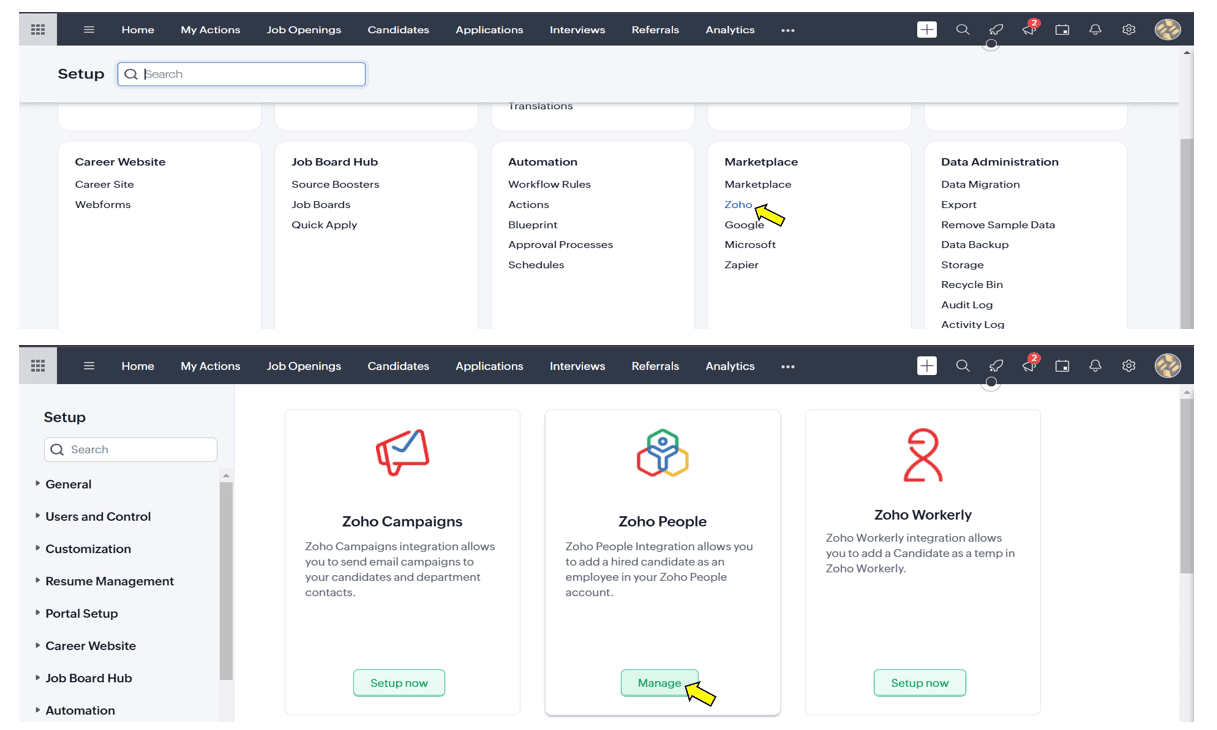This screenshot has width=1217, height=730.
Task: Go to Job Openings in upper navbar
Action: pos(304,30)
